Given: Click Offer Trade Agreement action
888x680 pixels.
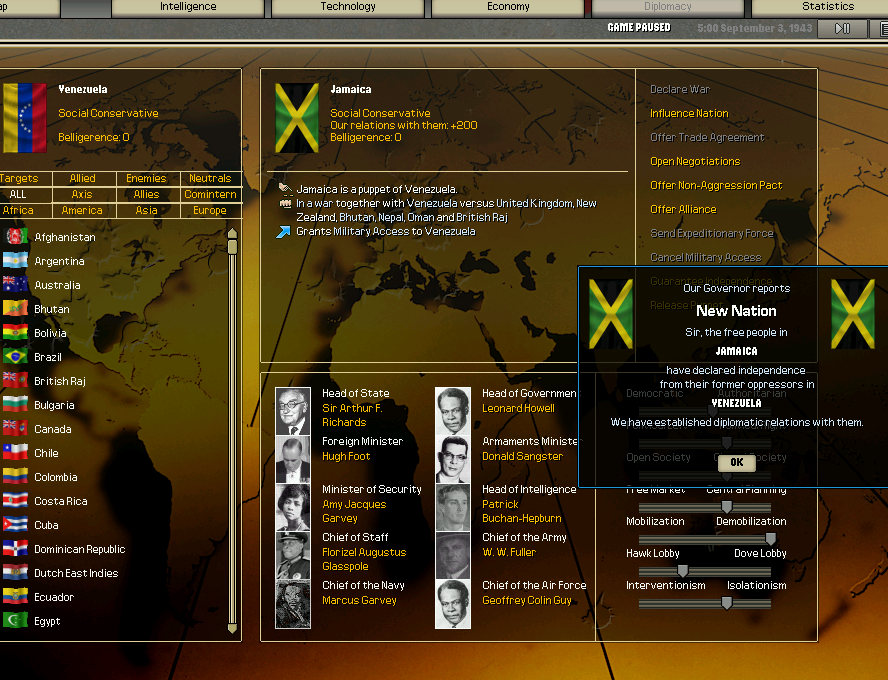Looking at the screenshot, I should [707, 137].
